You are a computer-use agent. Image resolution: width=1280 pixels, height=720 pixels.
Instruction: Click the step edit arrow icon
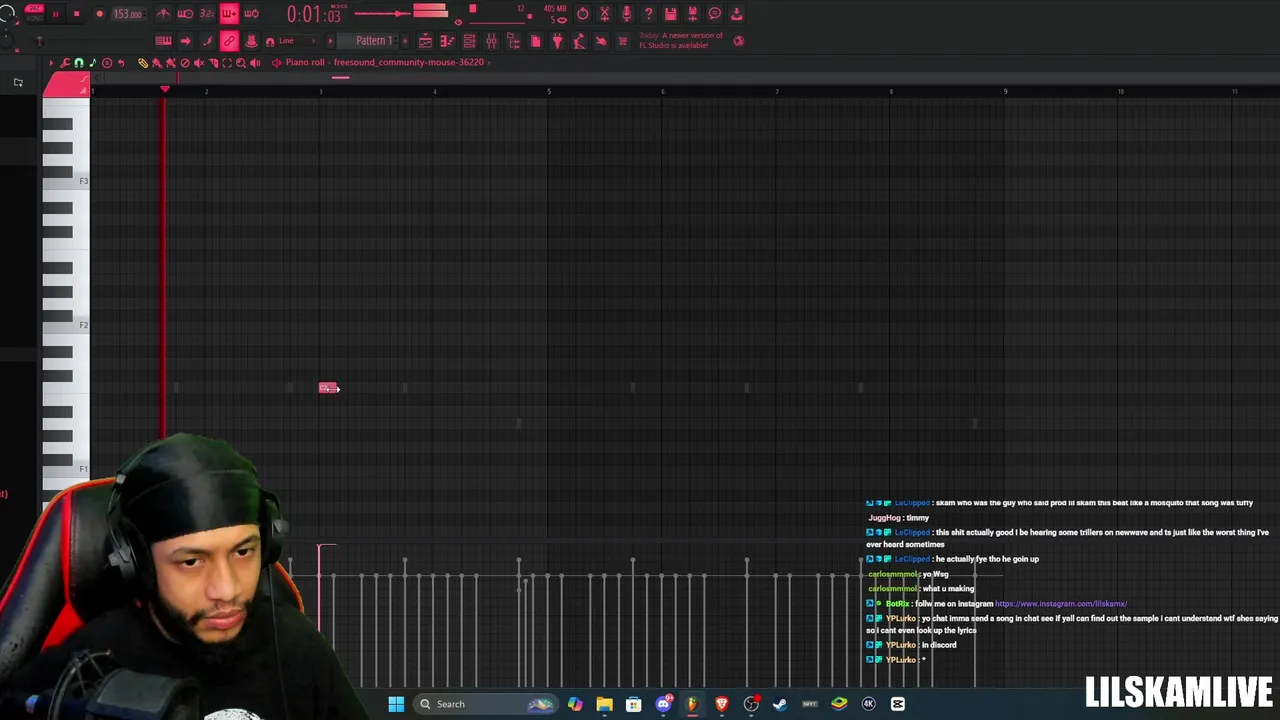pos(185,41)
